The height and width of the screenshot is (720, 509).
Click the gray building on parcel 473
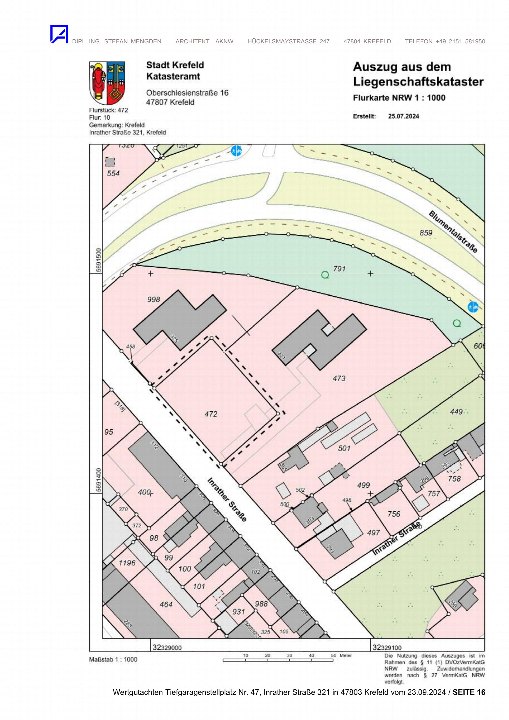pyautogui.click(x=319, y=339)
